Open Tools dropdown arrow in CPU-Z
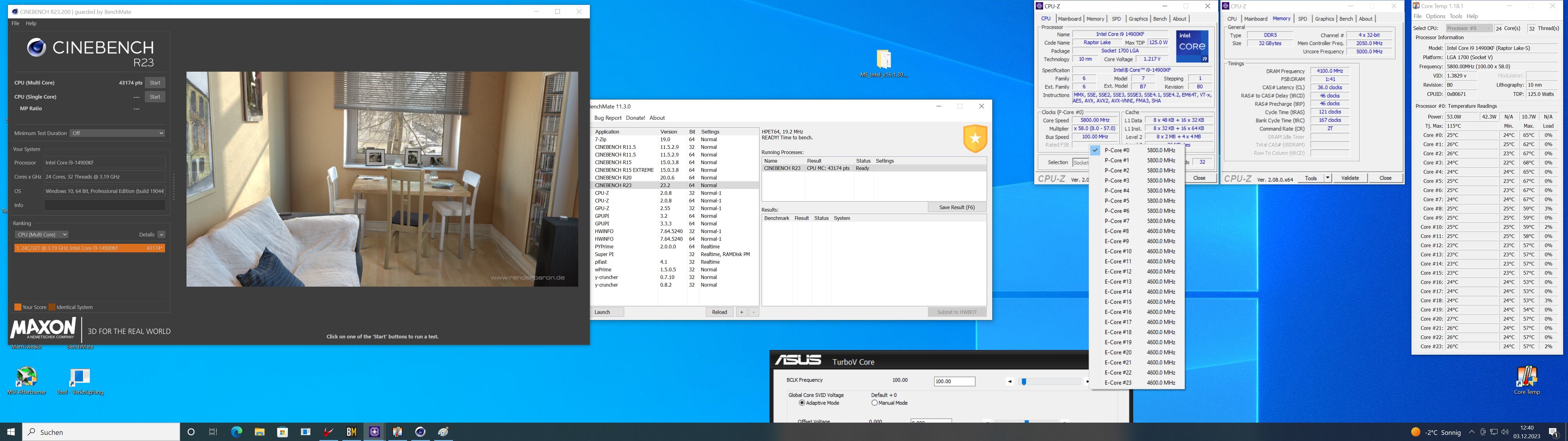1568x441 pixels. pyautogui.click(x=1328, y=178)
